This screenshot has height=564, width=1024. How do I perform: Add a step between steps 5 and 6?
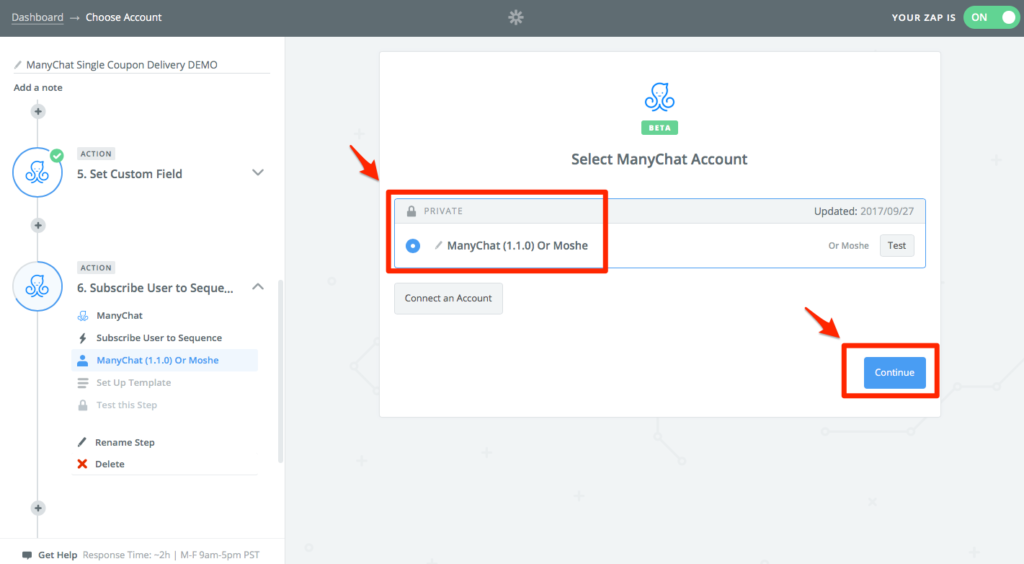coord(38,225)
